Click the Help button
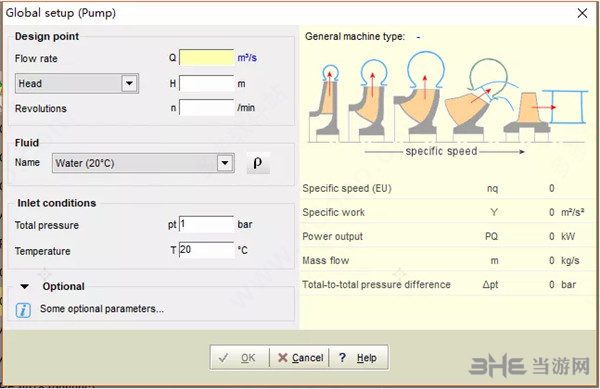Image resolution: width=600 pixels, height=389 pixels. click(x=358, y=358)
